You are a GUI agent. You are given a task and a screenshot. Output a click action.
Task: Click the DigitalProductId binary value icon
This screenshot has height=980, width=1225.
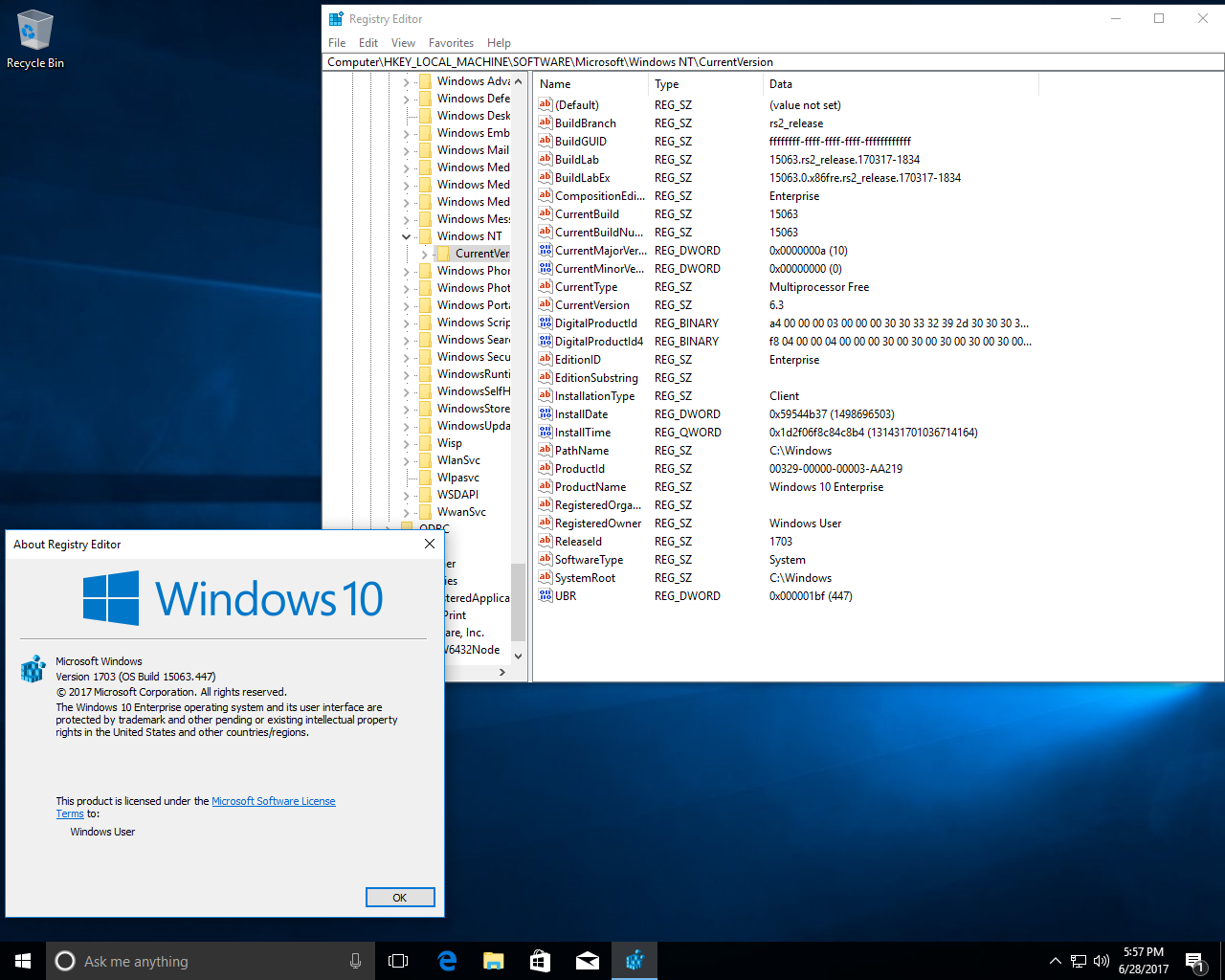coord(546,323)
